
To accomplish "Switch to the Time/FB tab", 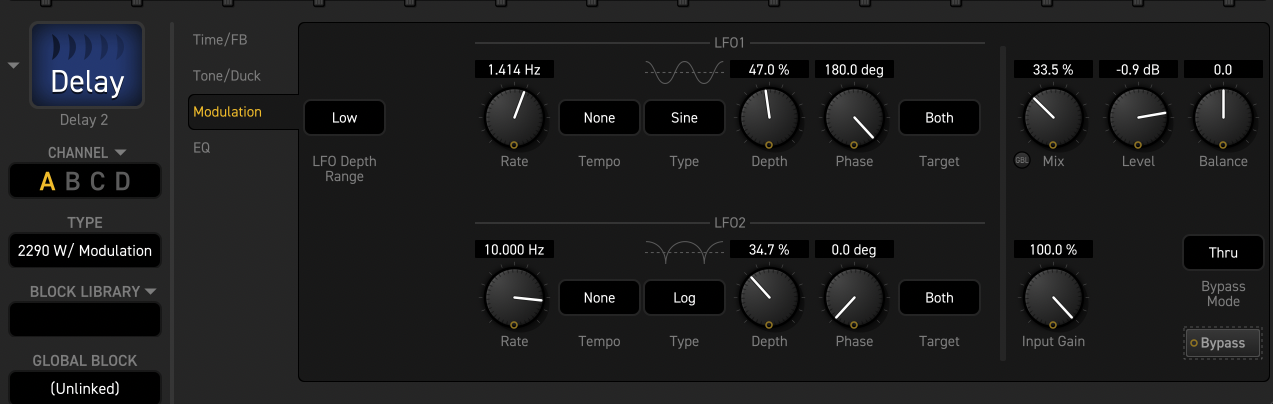I will (219, 39).
